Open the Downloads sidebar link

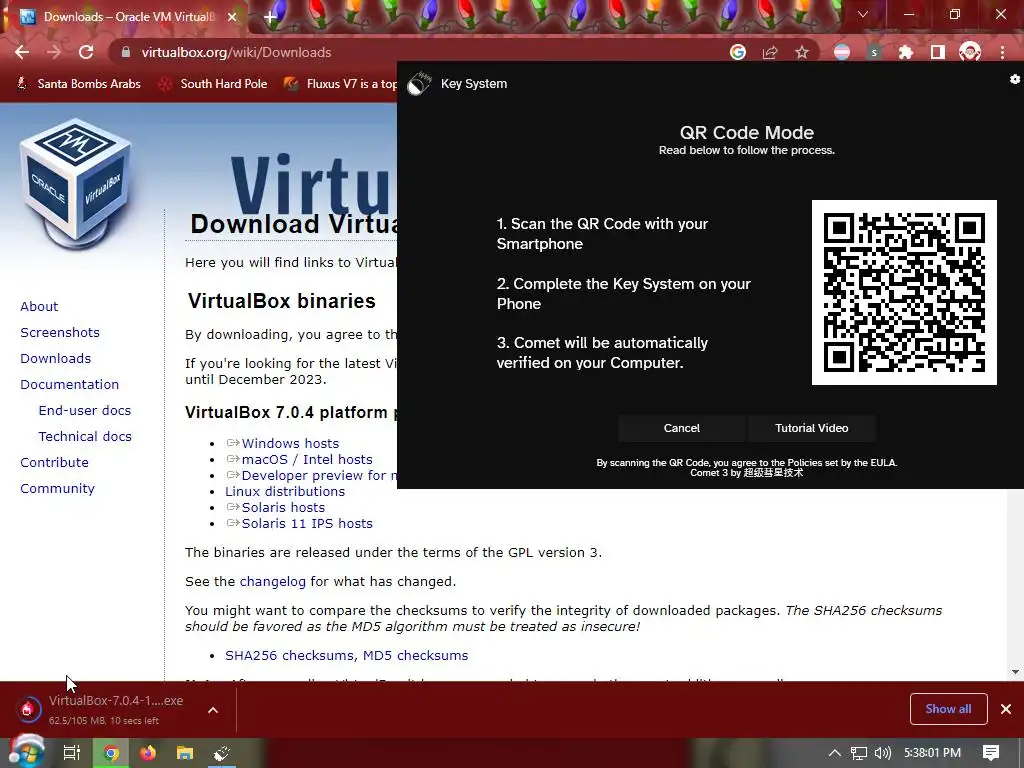point(56,359)
